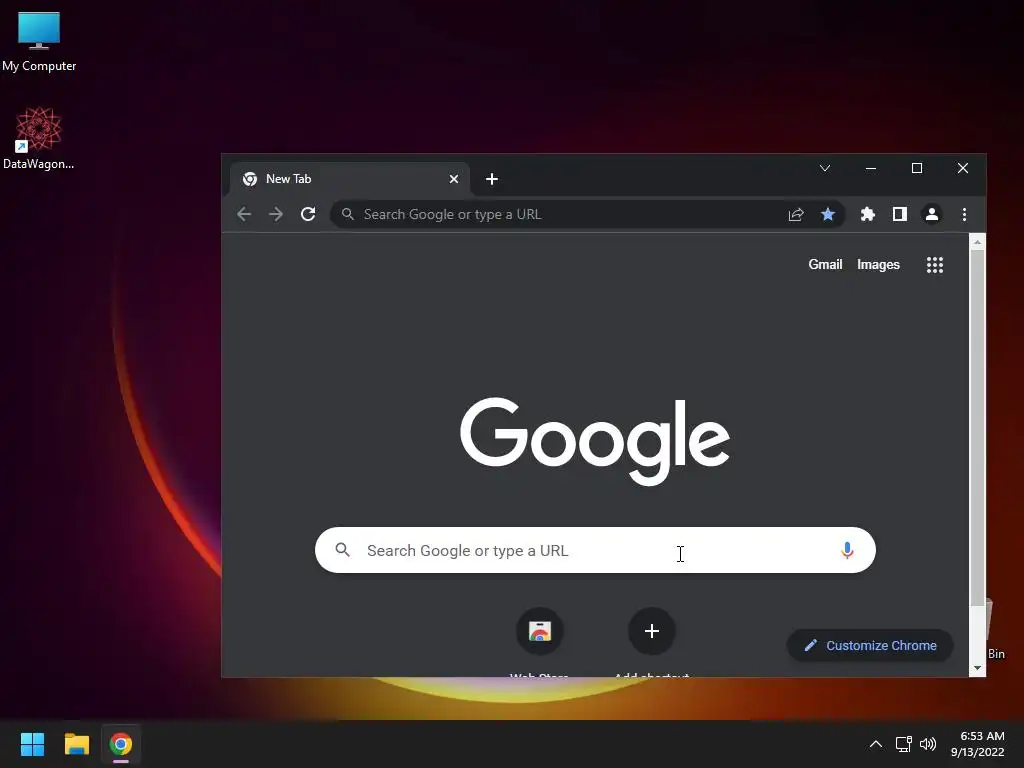Click the scrollbar up arrow in Chrome
The height and width of the screenshot is (768, 1024).
(977, 242)
